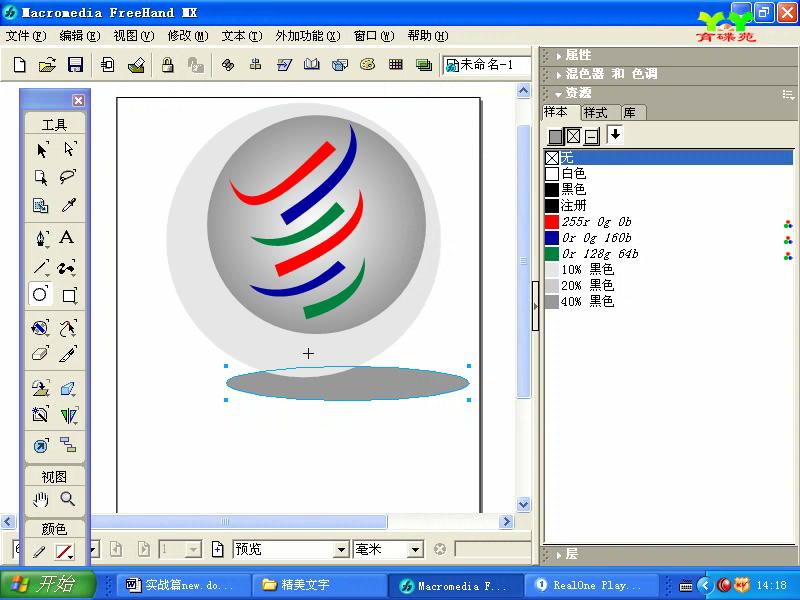Select the 40% 黑色 swatch
This screenshot has height=600, width=800.
669,302
